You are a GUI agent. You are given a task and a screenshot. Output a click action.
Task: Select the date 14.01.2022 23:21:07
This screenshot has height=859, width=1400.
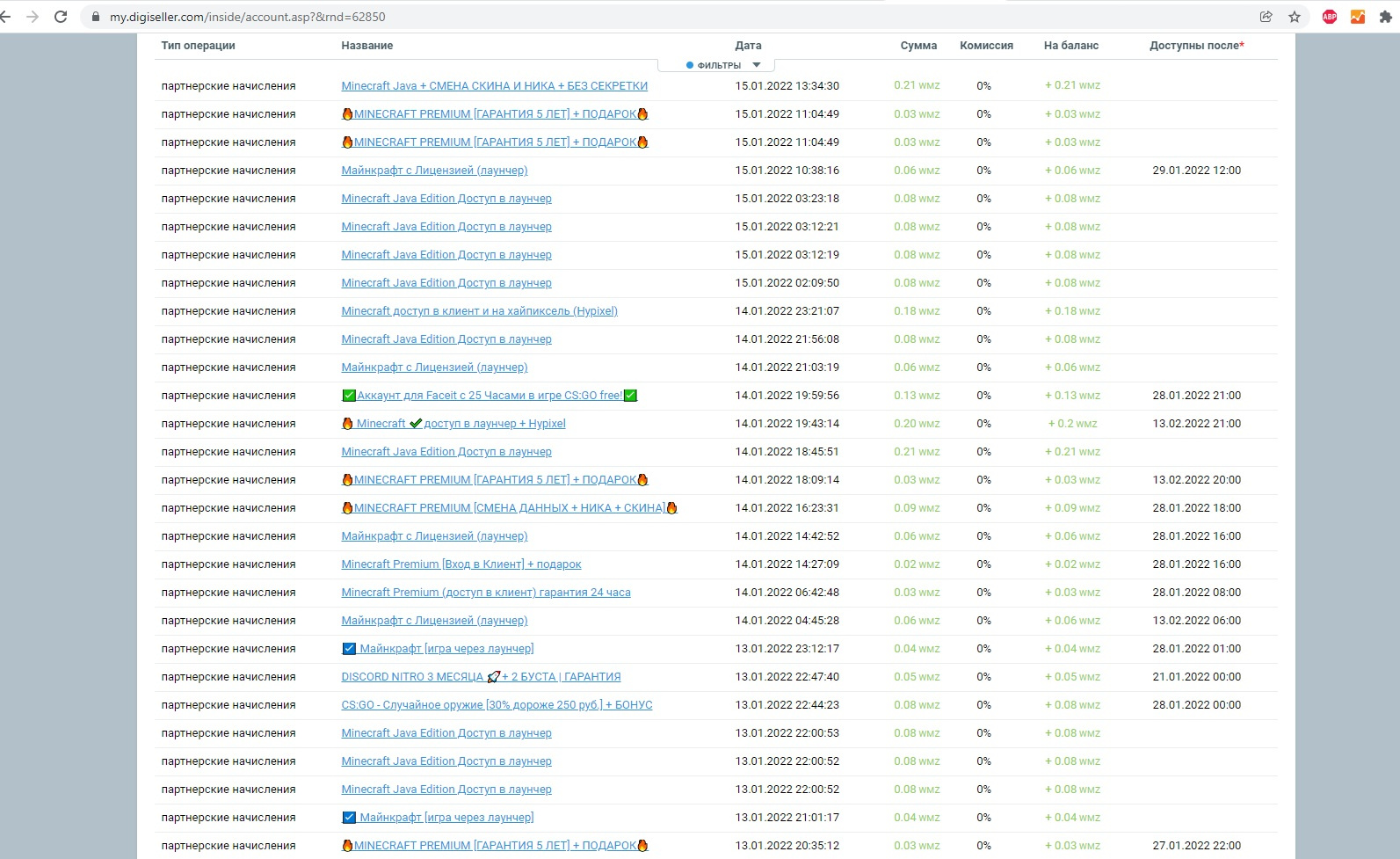[x=787, y=311]
